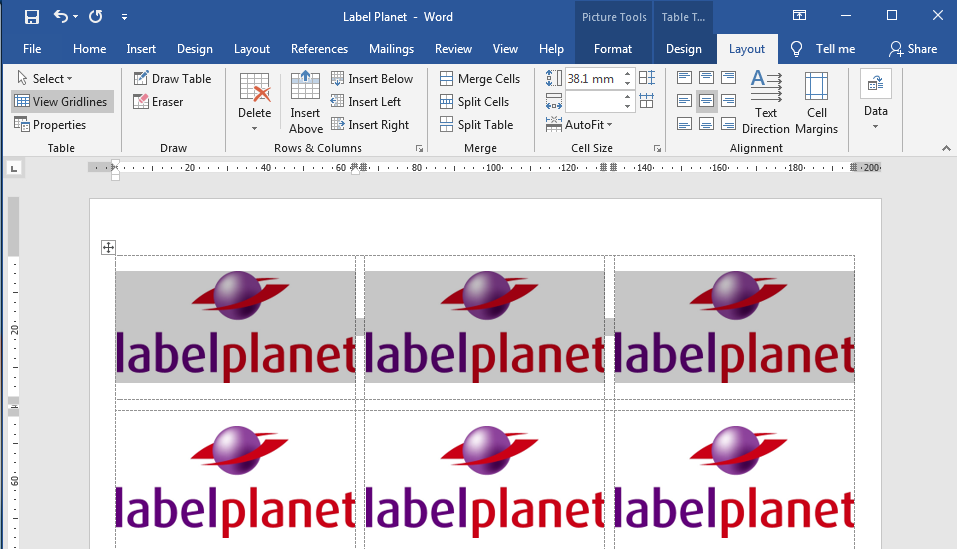Switch to the Insert tab
The height and width of the screenshot is (549, 957).
pyautogui.click(x=141, y=49)
